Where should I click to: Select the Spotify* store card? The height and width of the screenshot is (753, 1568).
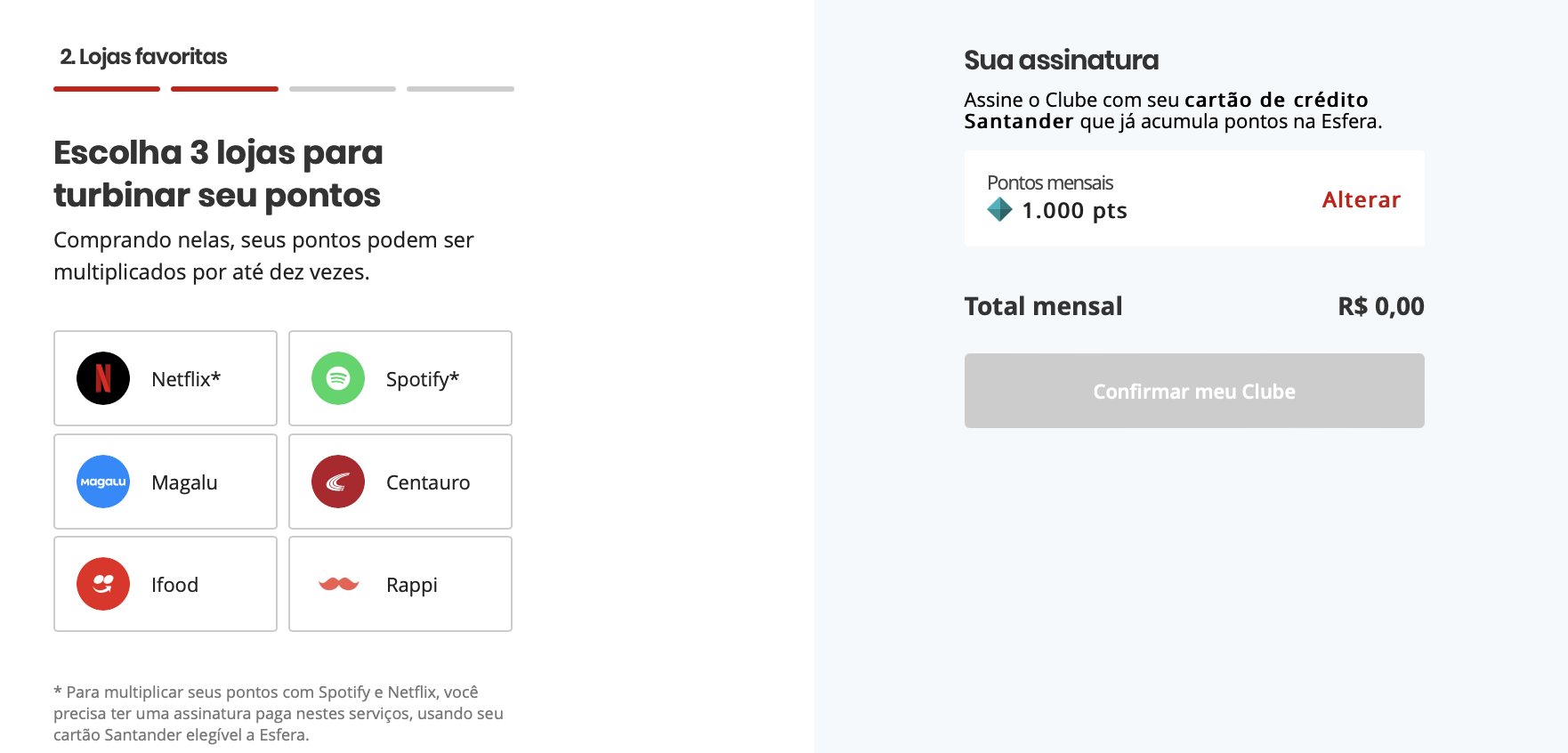tap(400, 378)
